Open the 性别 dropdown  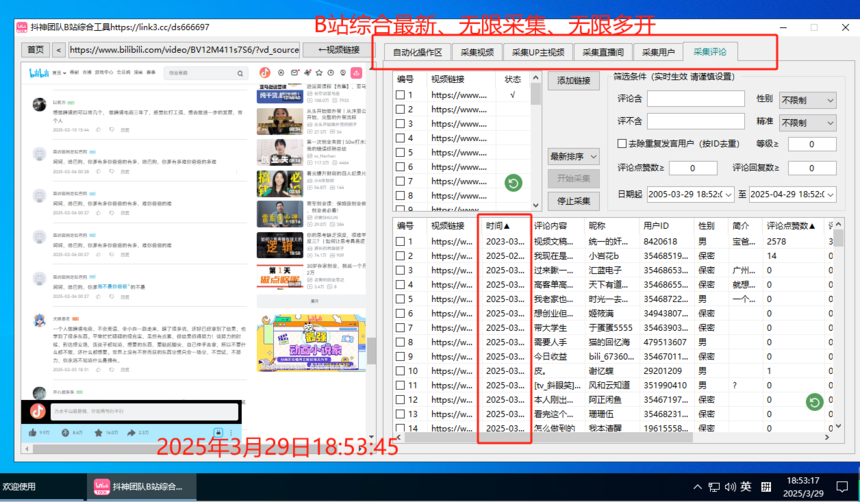tap(807, 100)
